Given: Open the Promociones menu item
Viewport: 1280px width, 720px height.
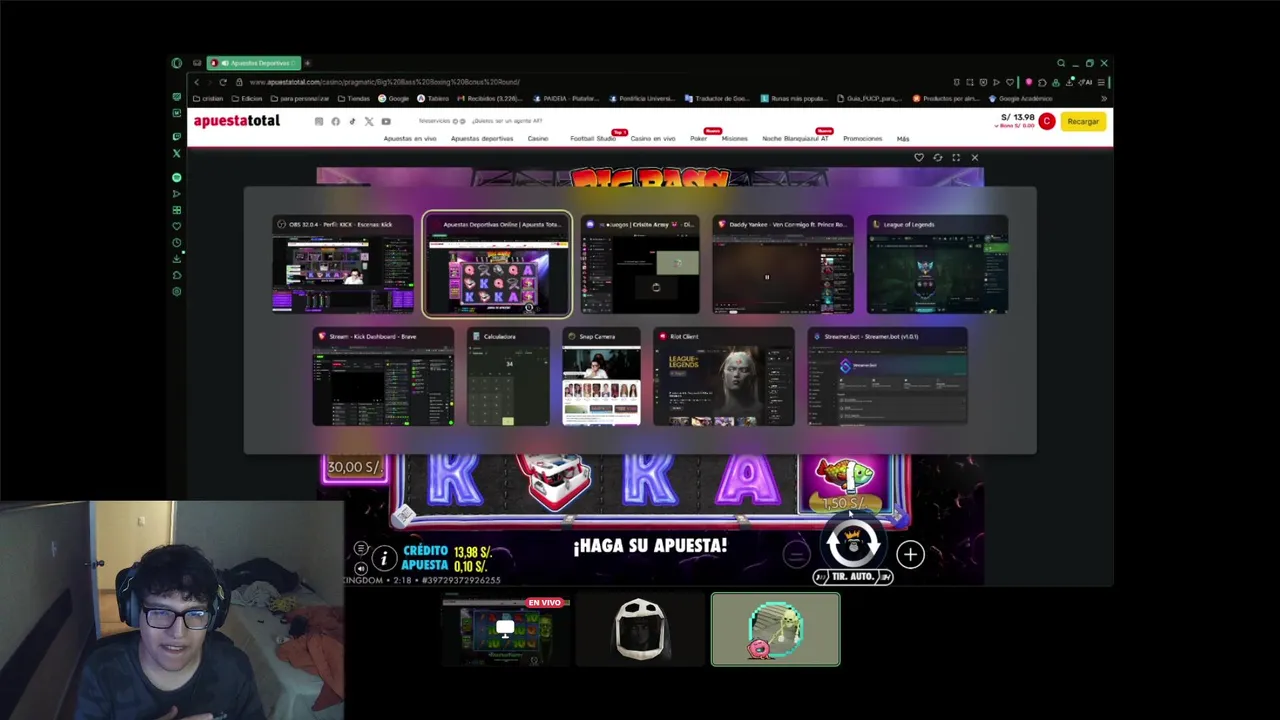Looking at the screenshot, I should (x=862, y=139).
